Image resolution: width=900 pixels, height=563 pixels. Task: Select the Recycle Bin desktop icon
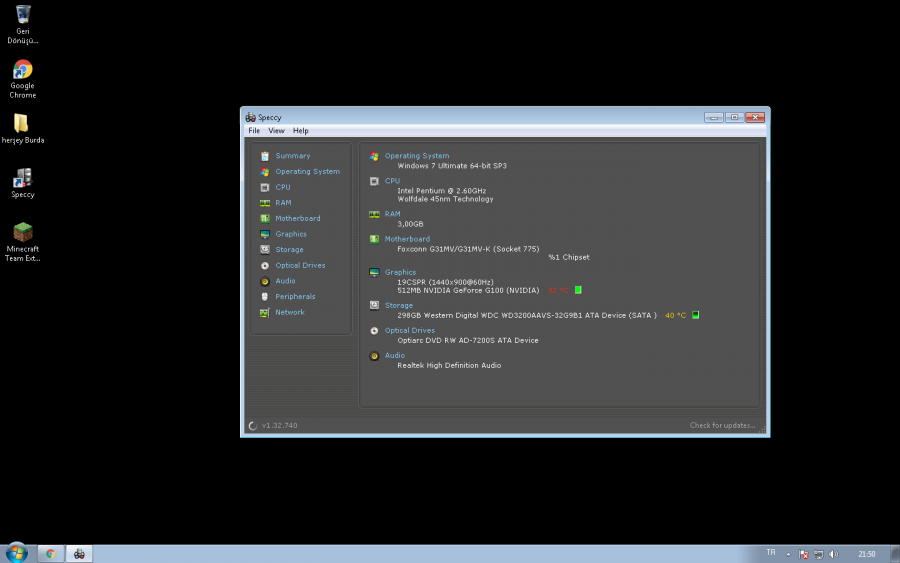coord(23,24)
